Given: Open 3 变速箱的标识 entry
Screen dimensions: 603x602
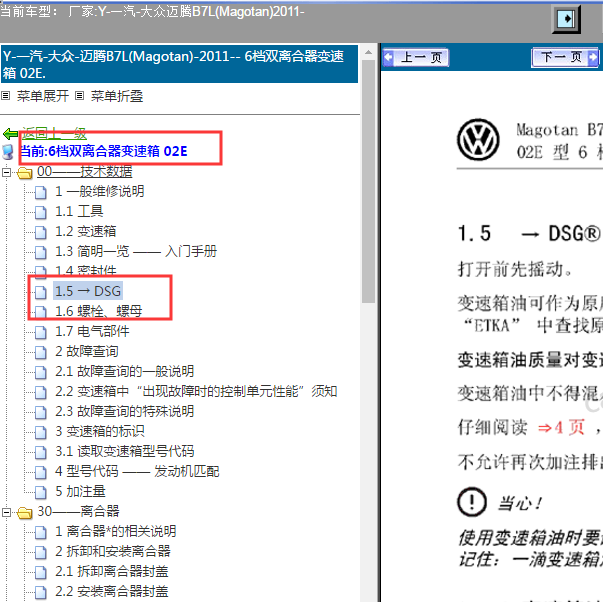Looking at the screenshot, I should coord(100,431).
